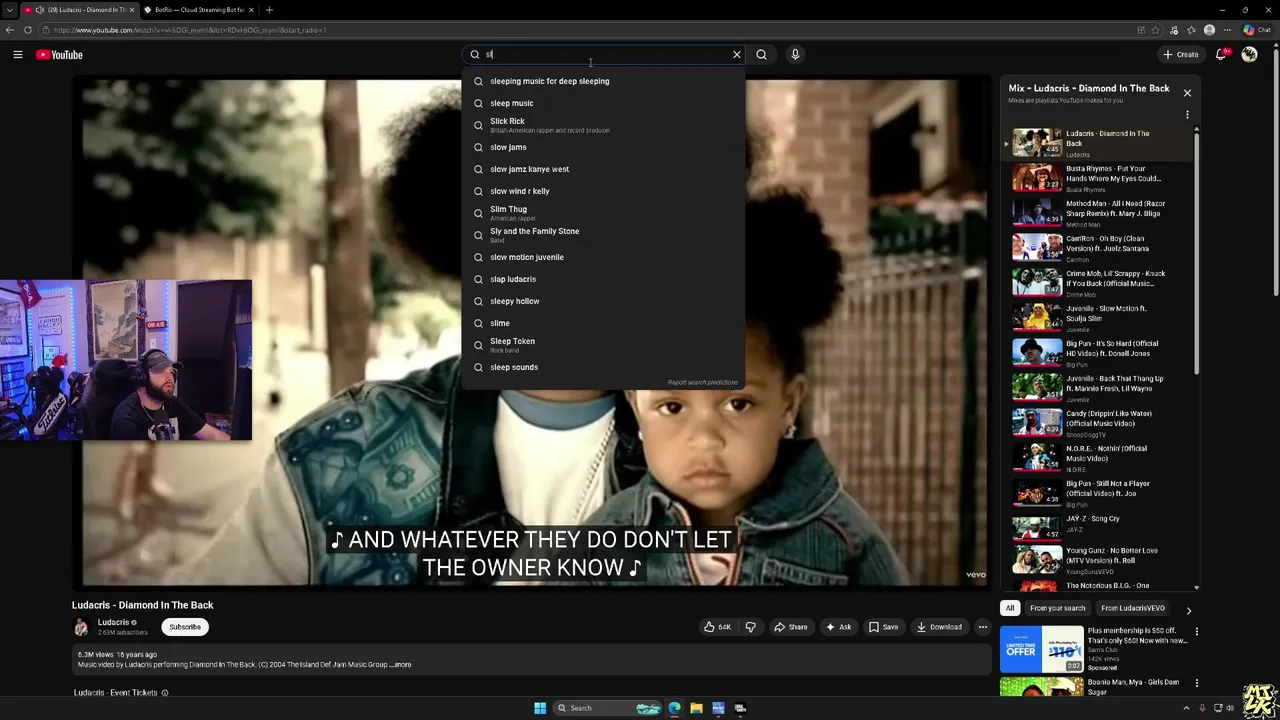Click the Windows Start button
1280x720 pixels.
pos(540,708)
